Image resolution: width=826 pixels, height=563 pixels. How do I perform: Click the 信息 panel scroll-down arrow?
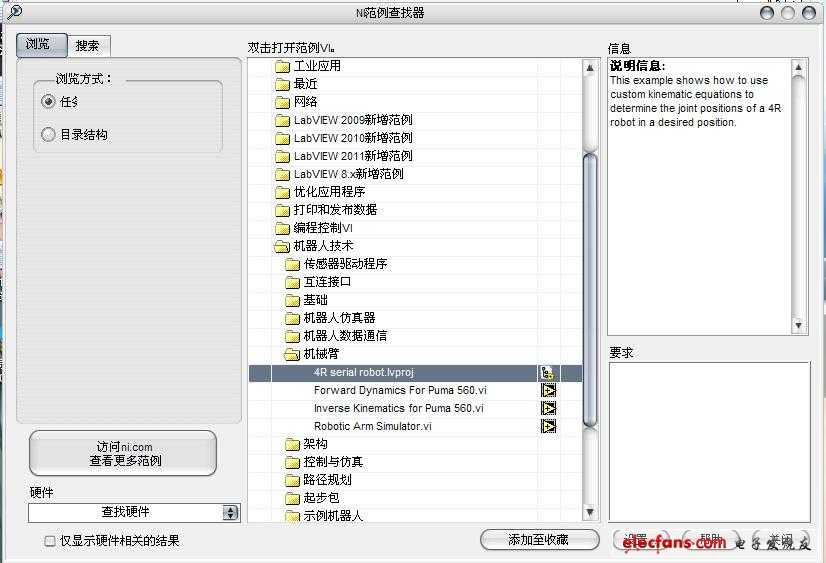799,325
